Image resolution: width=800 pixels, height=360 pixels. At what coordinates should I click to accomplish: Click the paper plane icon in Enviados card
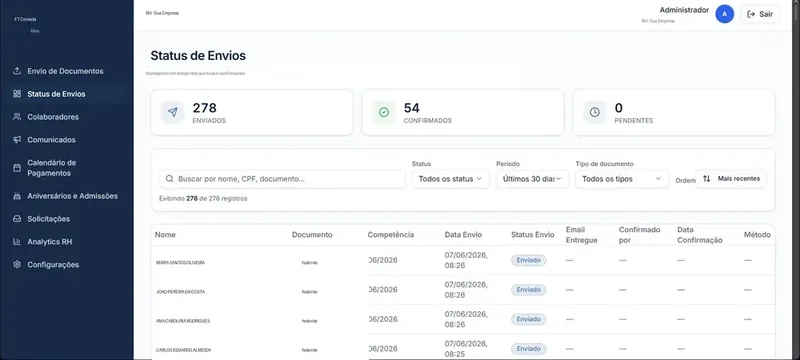(x=172, y=112)
